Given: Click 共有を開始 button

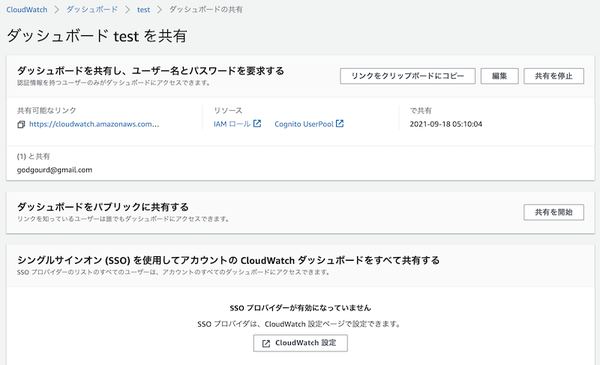Looking at the screenshot, I should (554, 212).
